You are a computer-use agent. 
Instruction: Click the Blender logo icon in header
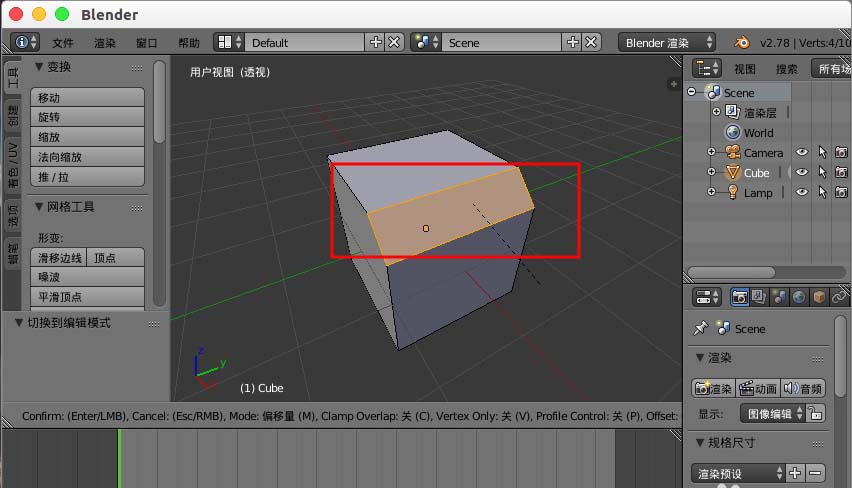[742, 42]
